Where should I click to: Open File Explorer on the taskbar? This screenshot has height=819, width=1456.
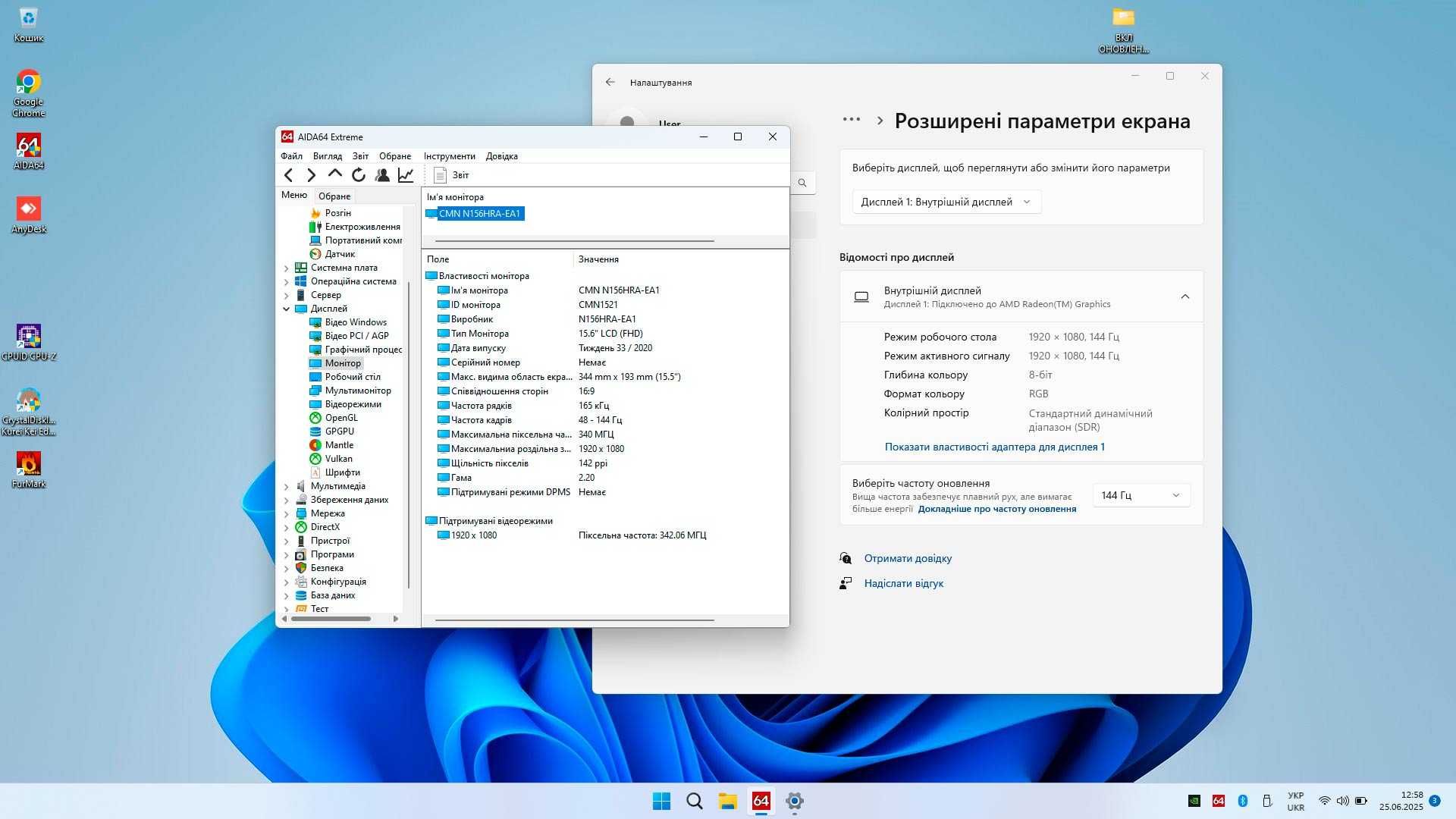pos(727,801)
